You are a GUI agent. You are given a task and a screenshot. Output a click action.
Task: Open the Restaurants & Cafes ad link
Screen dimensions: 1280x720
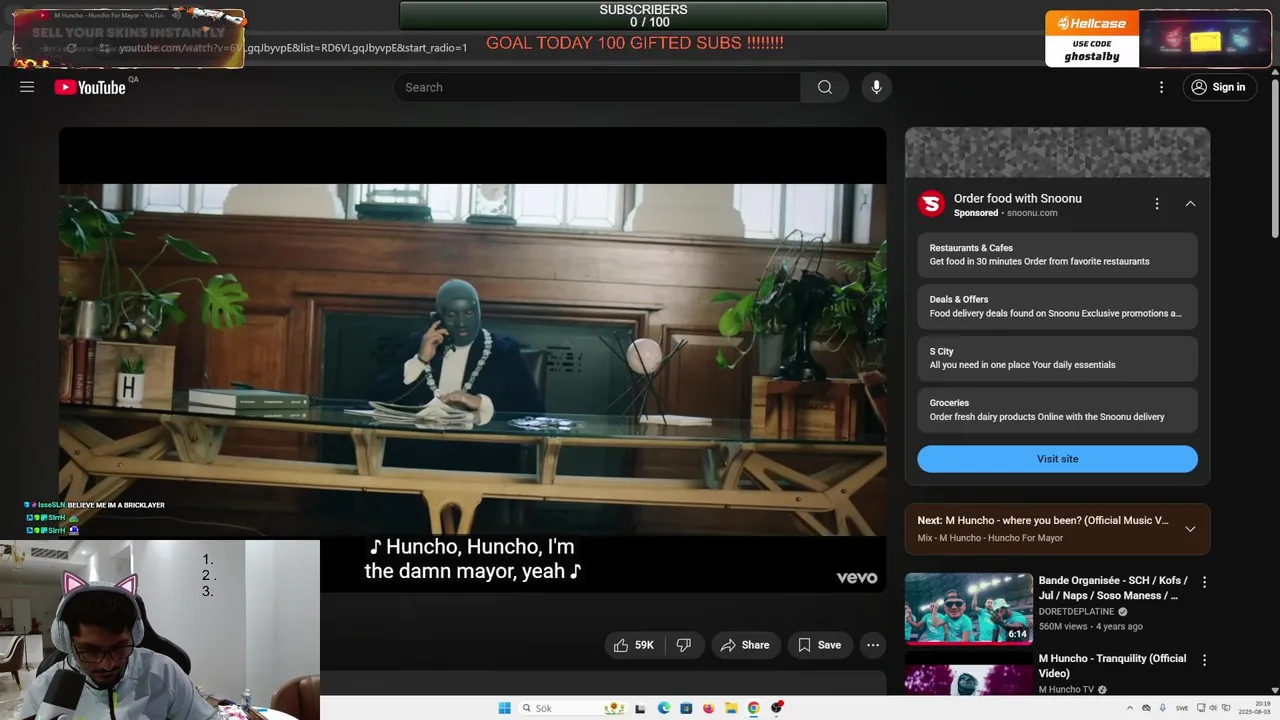tap(1057, 255)
